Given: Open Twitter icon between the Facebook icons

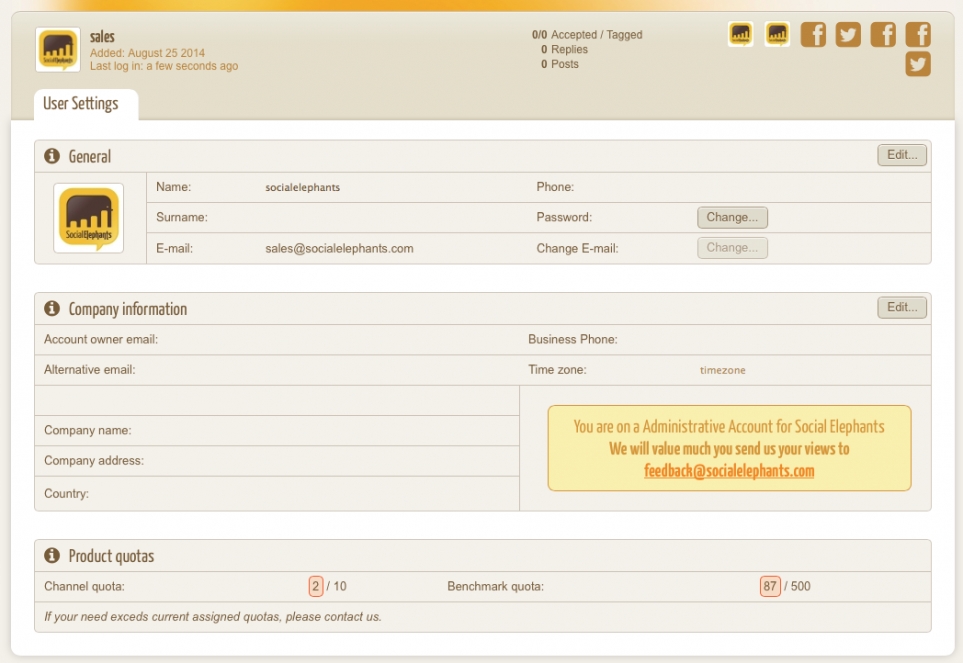Looking at the screenshot, I should click(x=848, y=34).
